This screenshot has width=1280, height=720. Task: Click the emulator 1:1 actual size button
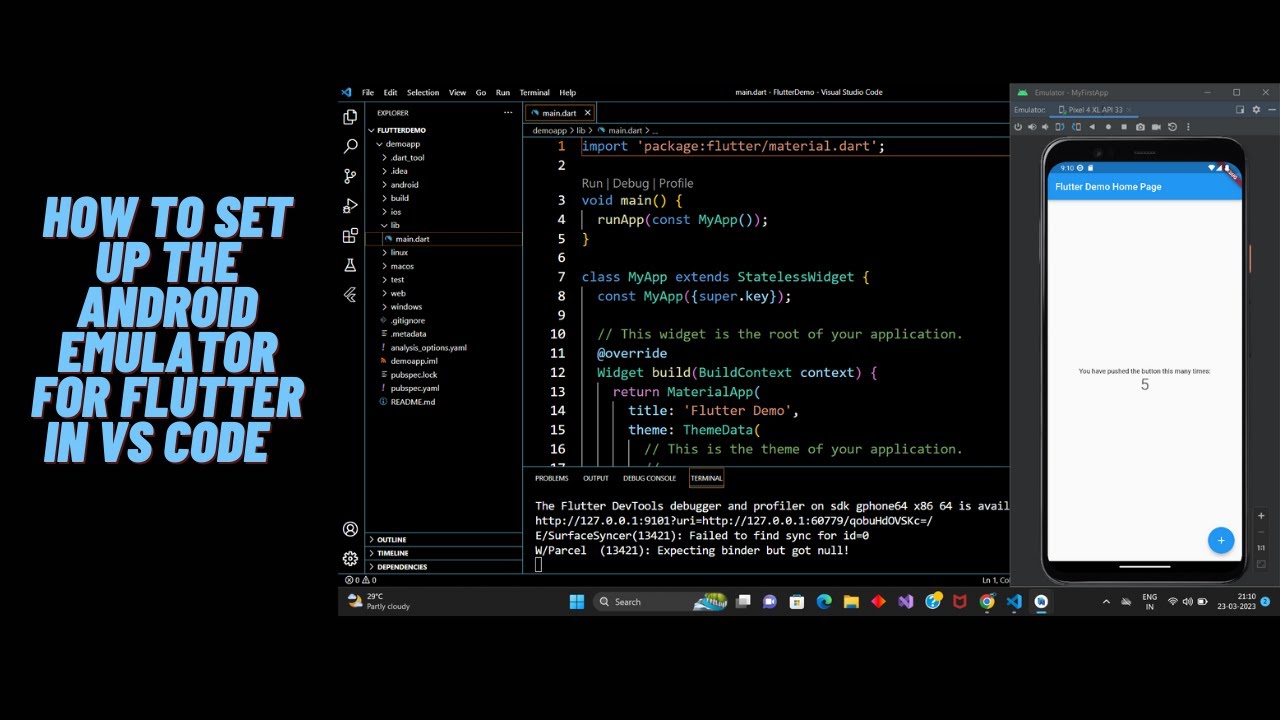1261,548
